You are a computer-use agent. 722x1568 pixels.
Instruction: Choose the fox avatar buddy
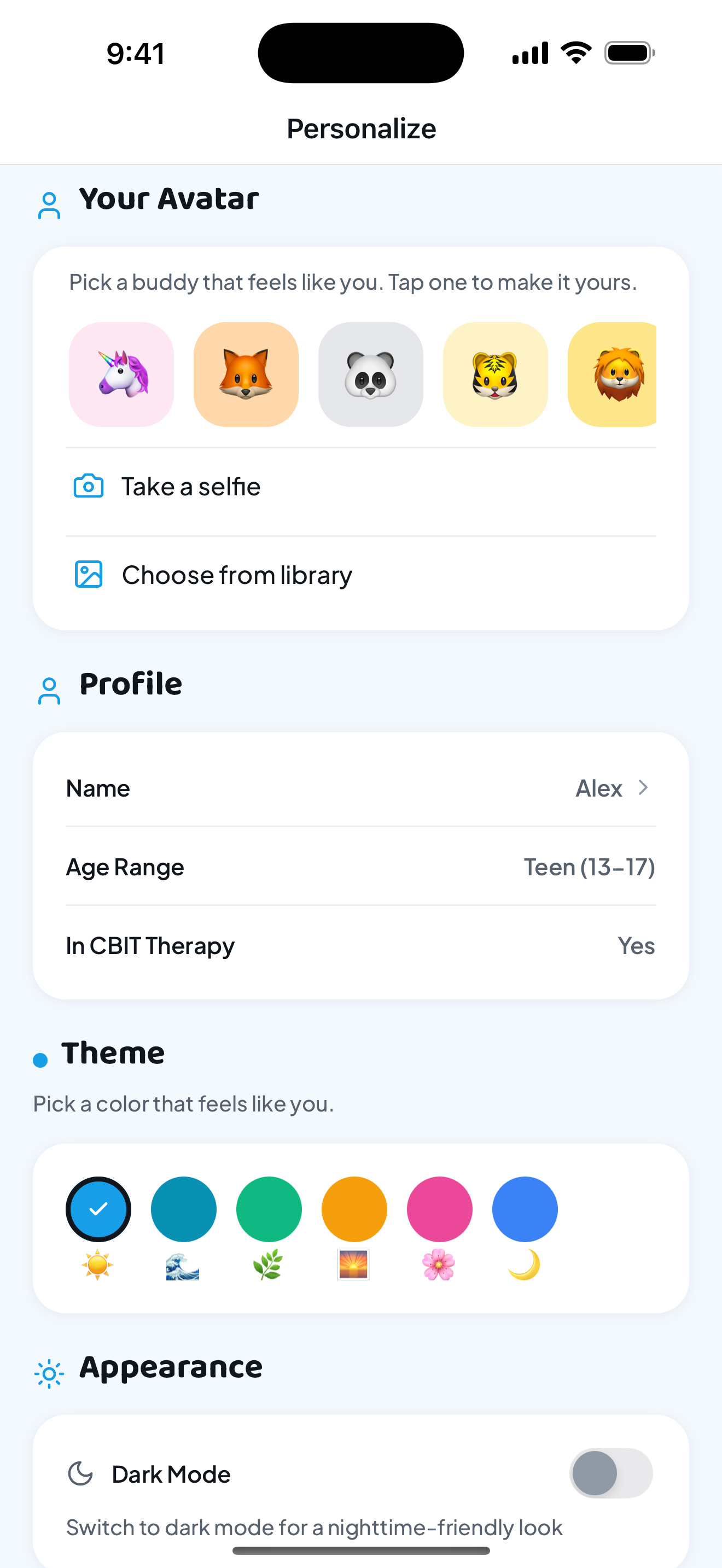[246, 375]
